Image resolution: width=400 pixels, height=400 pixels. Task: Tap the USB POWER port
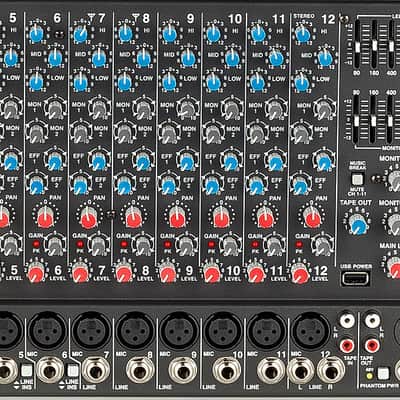tap(355, 278)
